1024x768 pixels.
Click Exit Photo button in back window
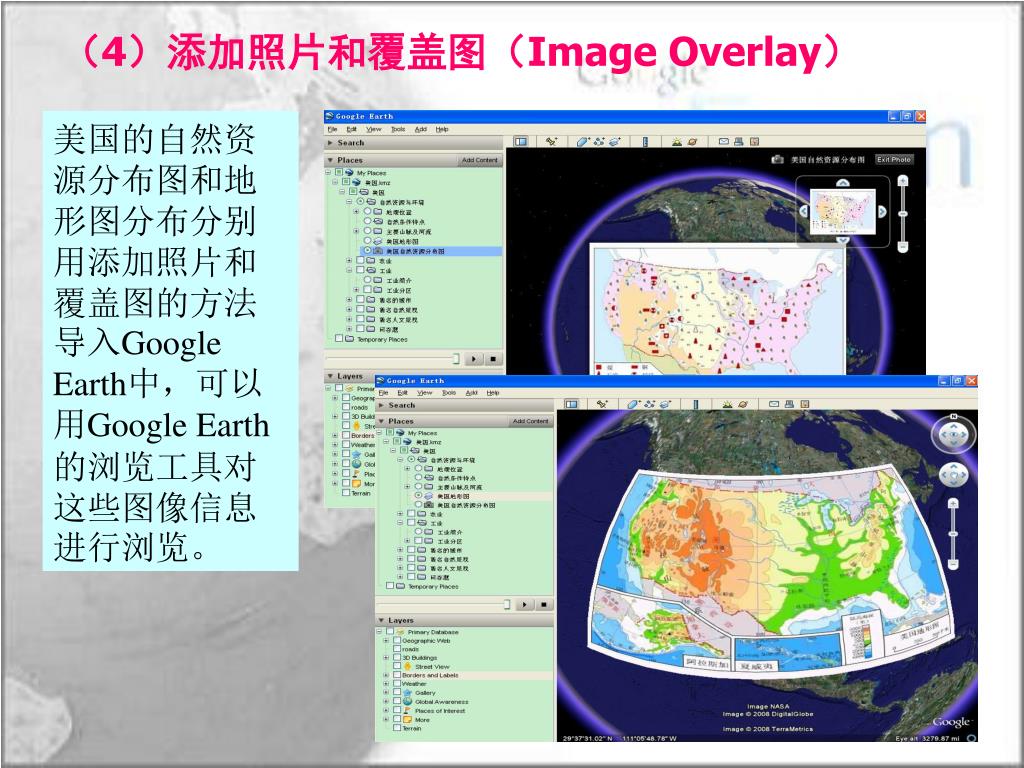[x=893, y=159]
